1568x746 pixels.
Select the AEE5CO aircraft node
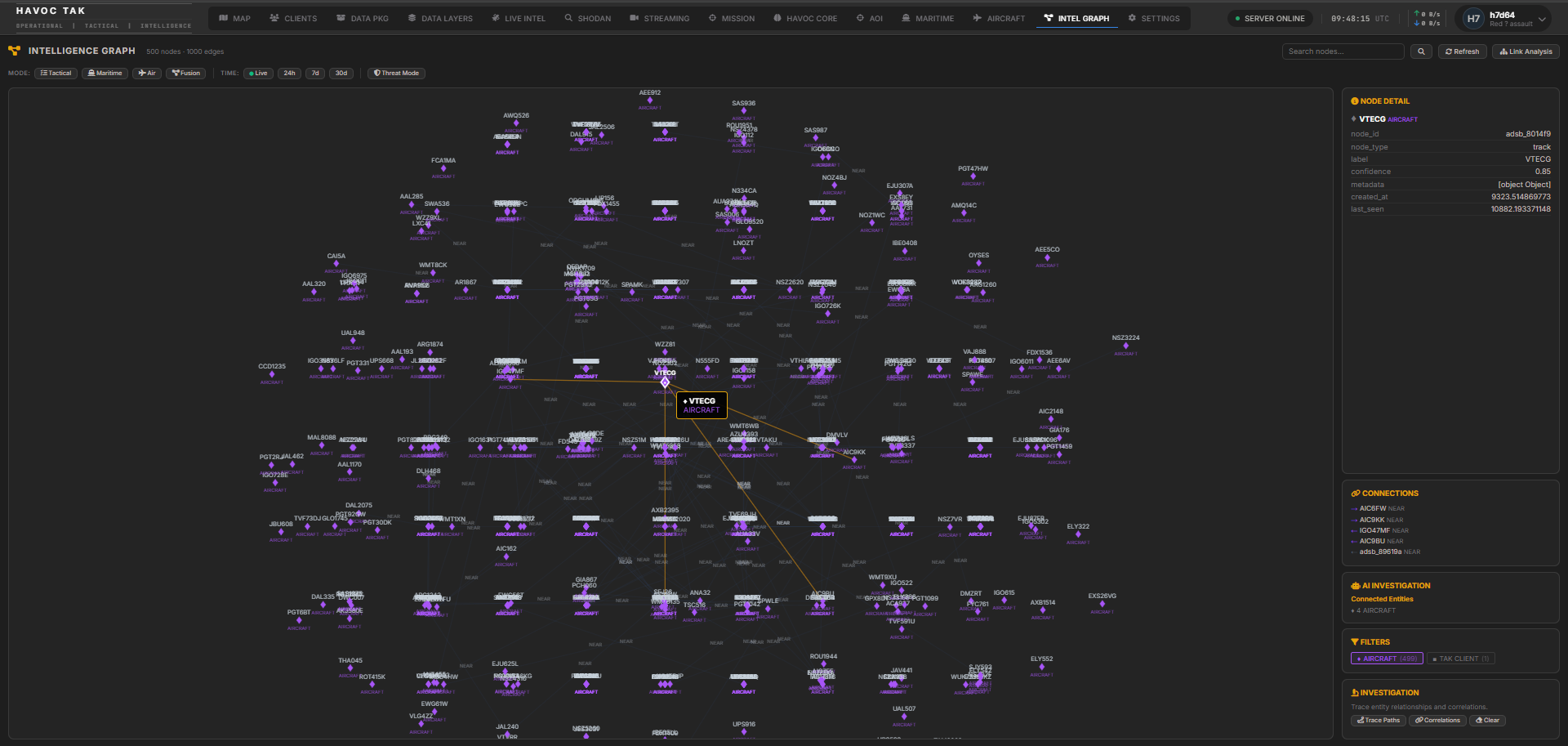point(1047,257)
